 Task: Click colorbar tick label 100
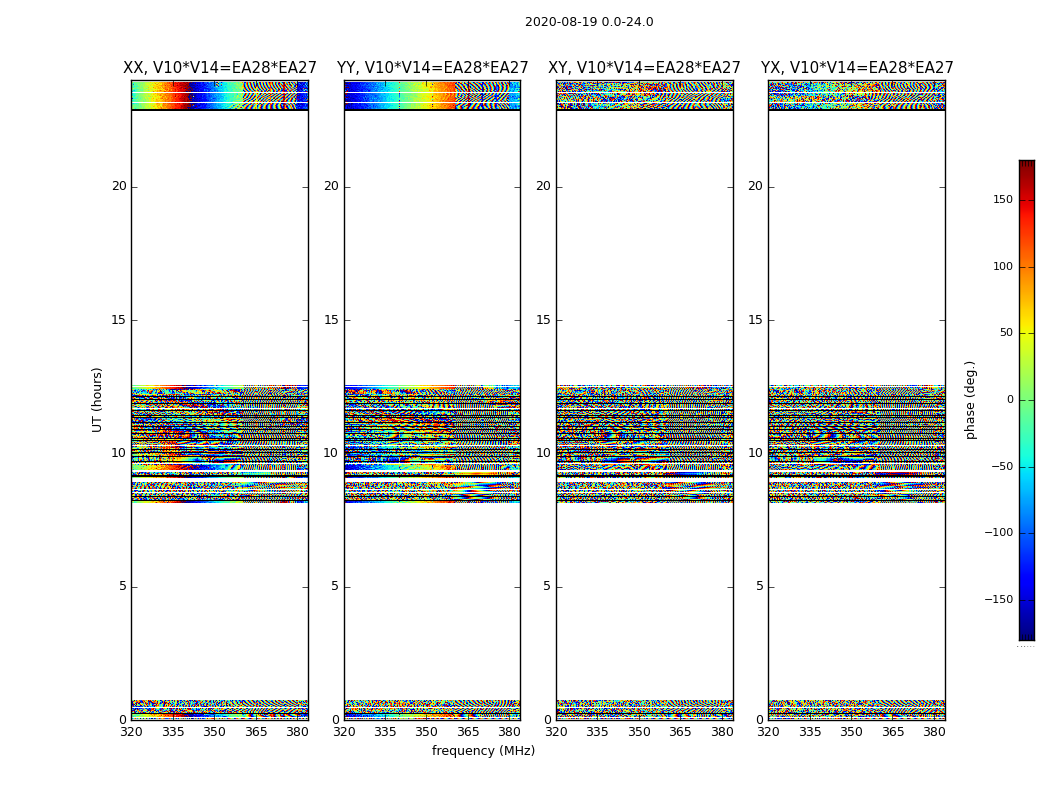pyautogui.click(x=1003, y=266)
